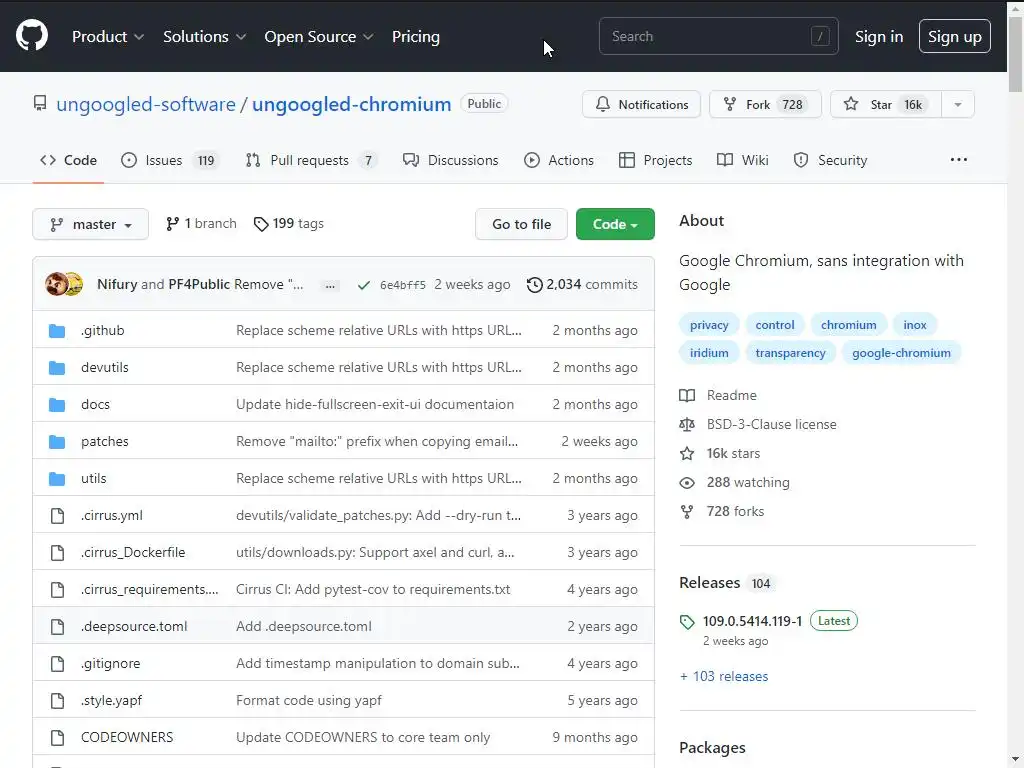The width and height of the screenshot is (1024, 768).
Task: Fork the repository with Fork button
Action: (765, 104)
